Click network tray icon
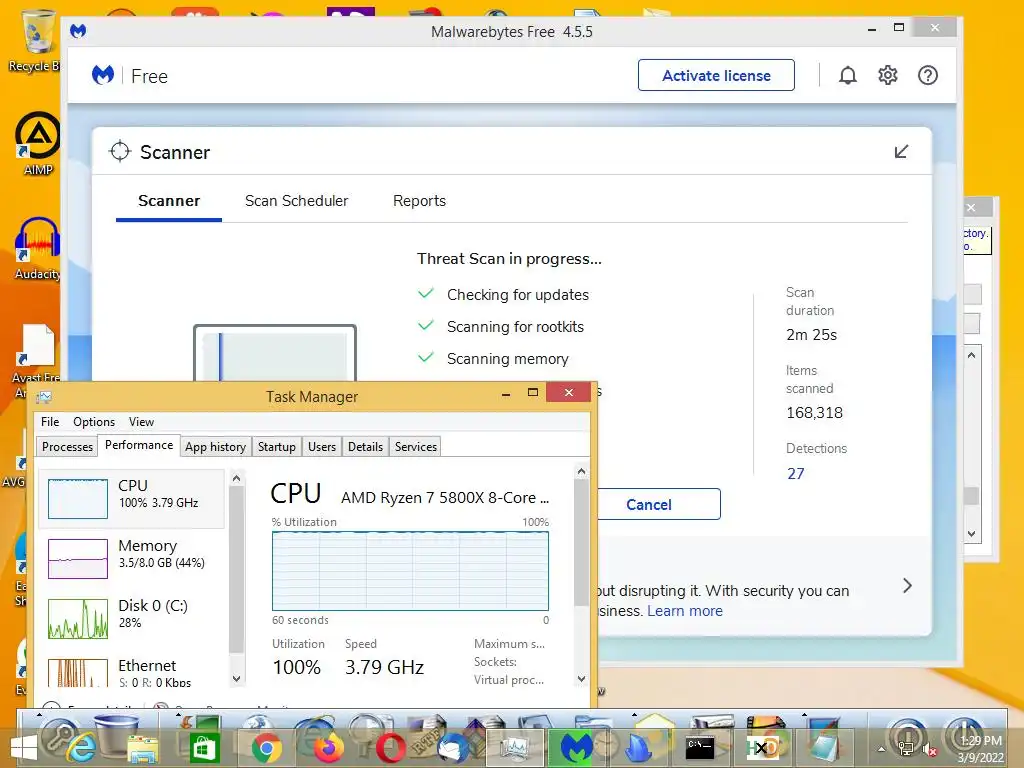The height and width of the screenshot is (768, 1024). point(906,750)
